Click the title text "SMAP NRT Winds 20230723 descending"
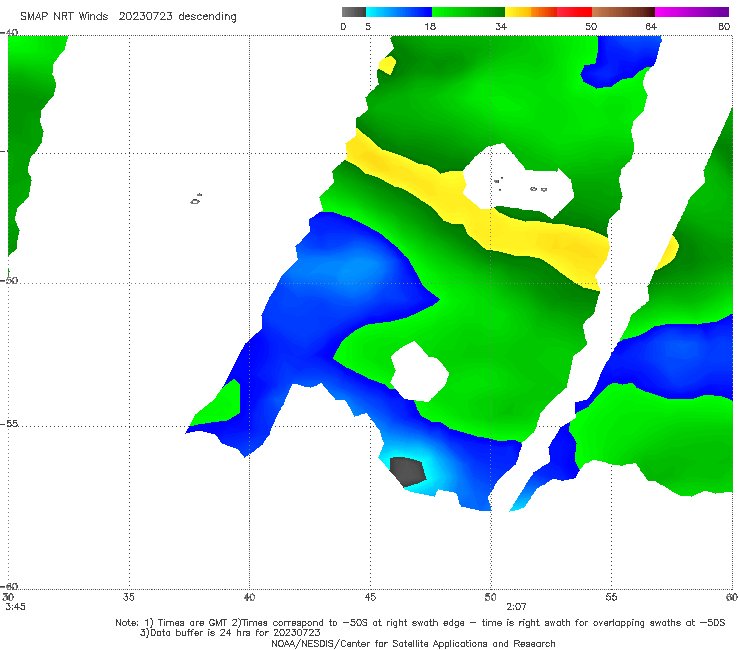The width and height of the screenshot is (740, 650). (x=128, y=16)
